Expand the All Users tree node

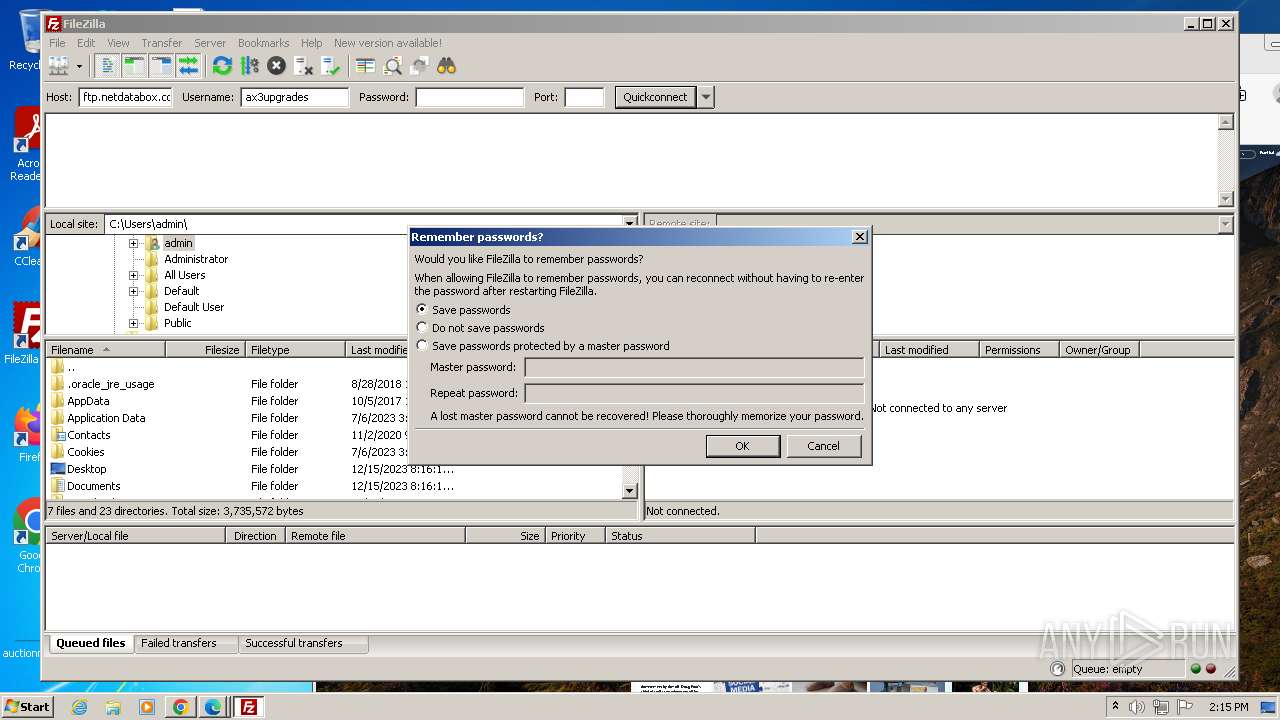133,275
